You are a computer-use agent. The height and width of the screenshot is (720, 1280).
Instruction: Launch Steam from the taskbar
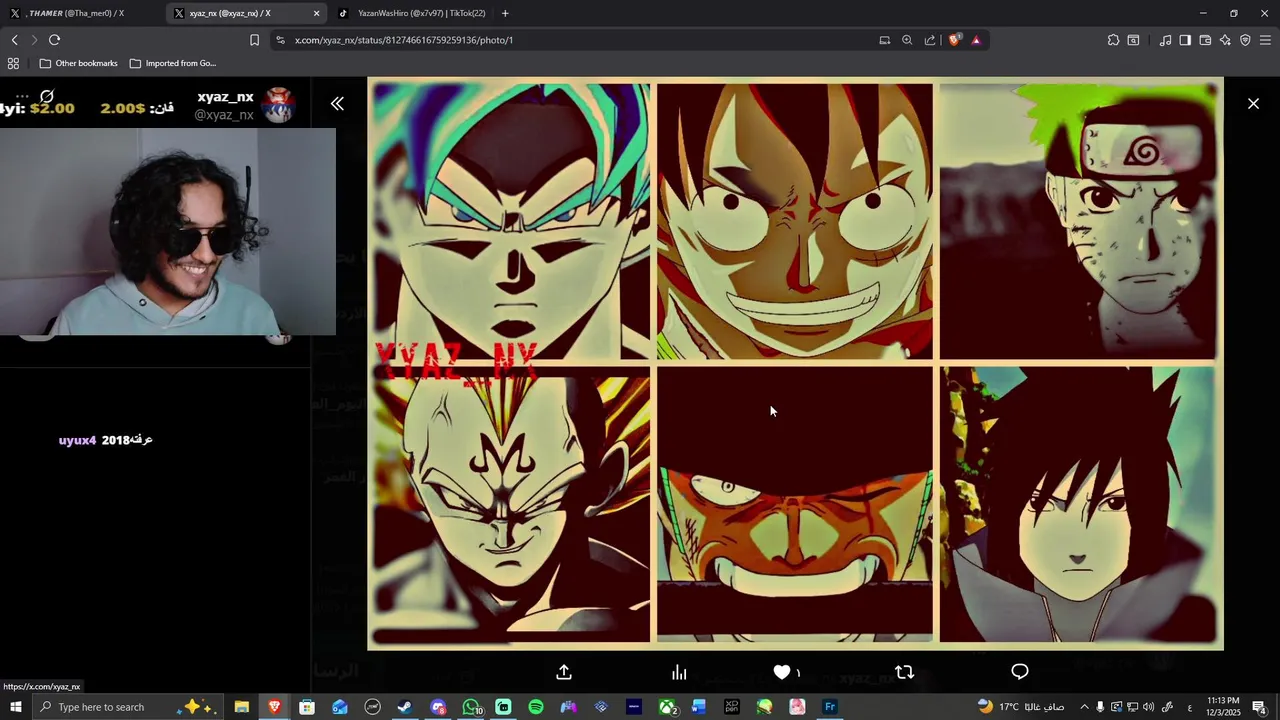[x=404, y=707]
